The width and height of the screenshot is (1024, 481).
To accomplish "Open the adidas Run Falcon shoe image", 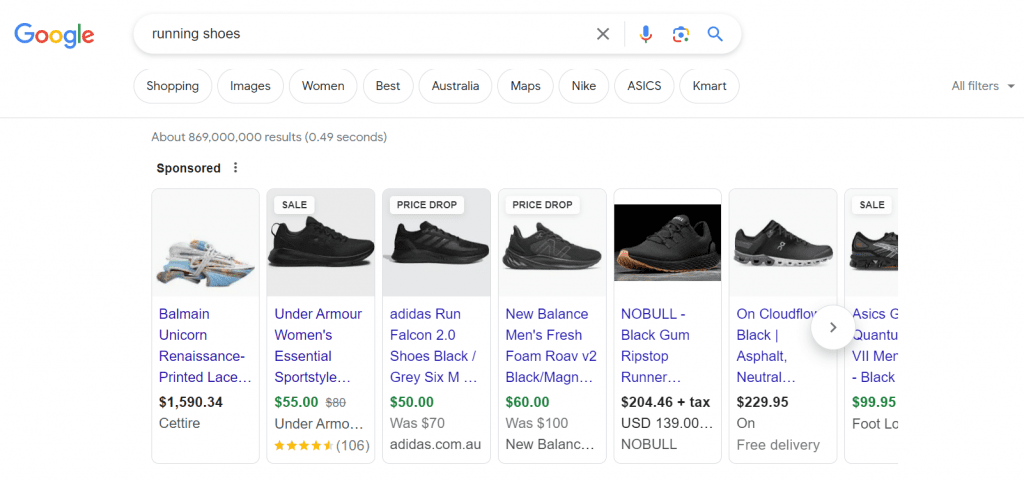I will pyautogui.click(x=436, y=243).
